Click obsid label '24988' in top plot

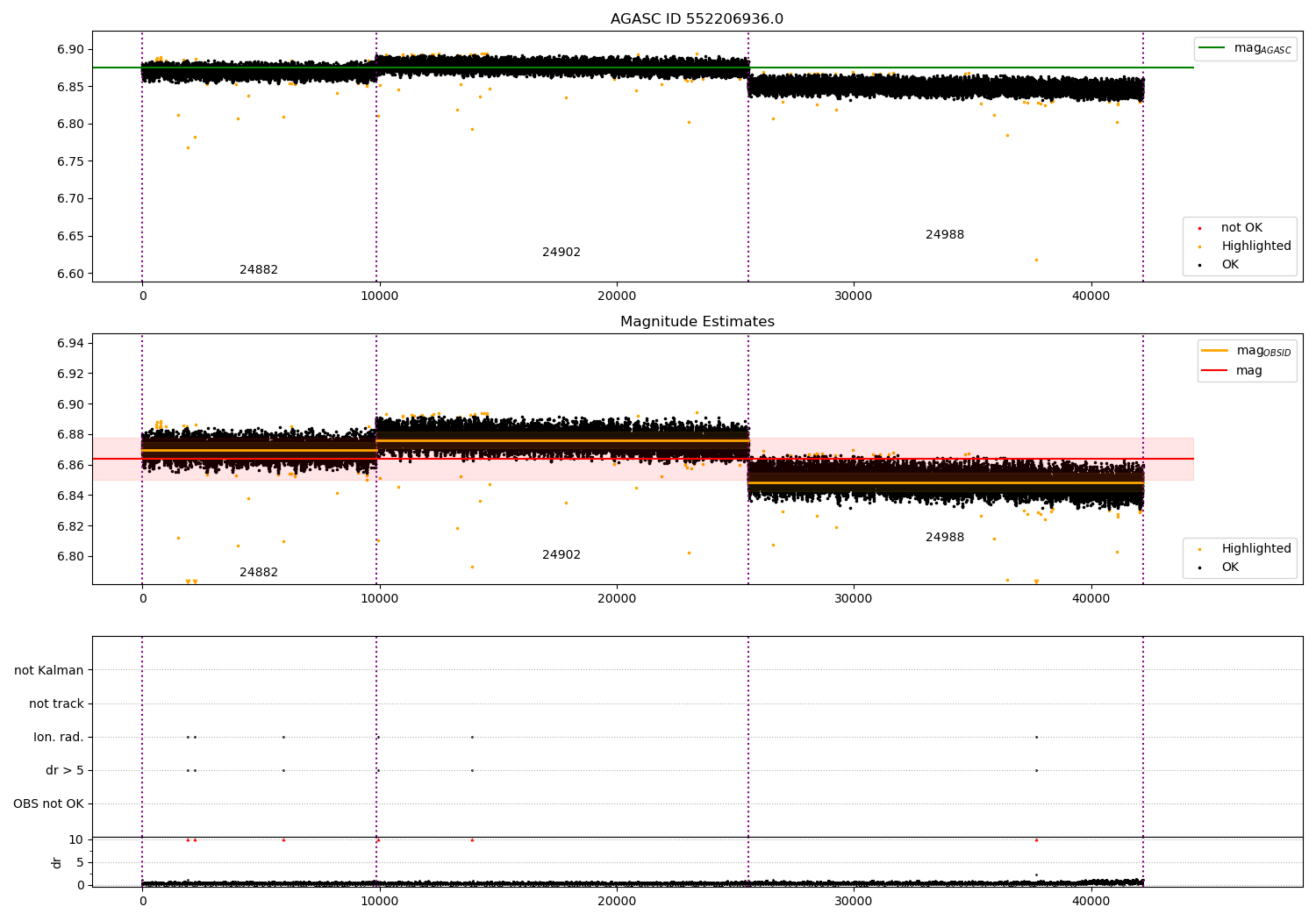pyautogui.click(x=945, y=235)
